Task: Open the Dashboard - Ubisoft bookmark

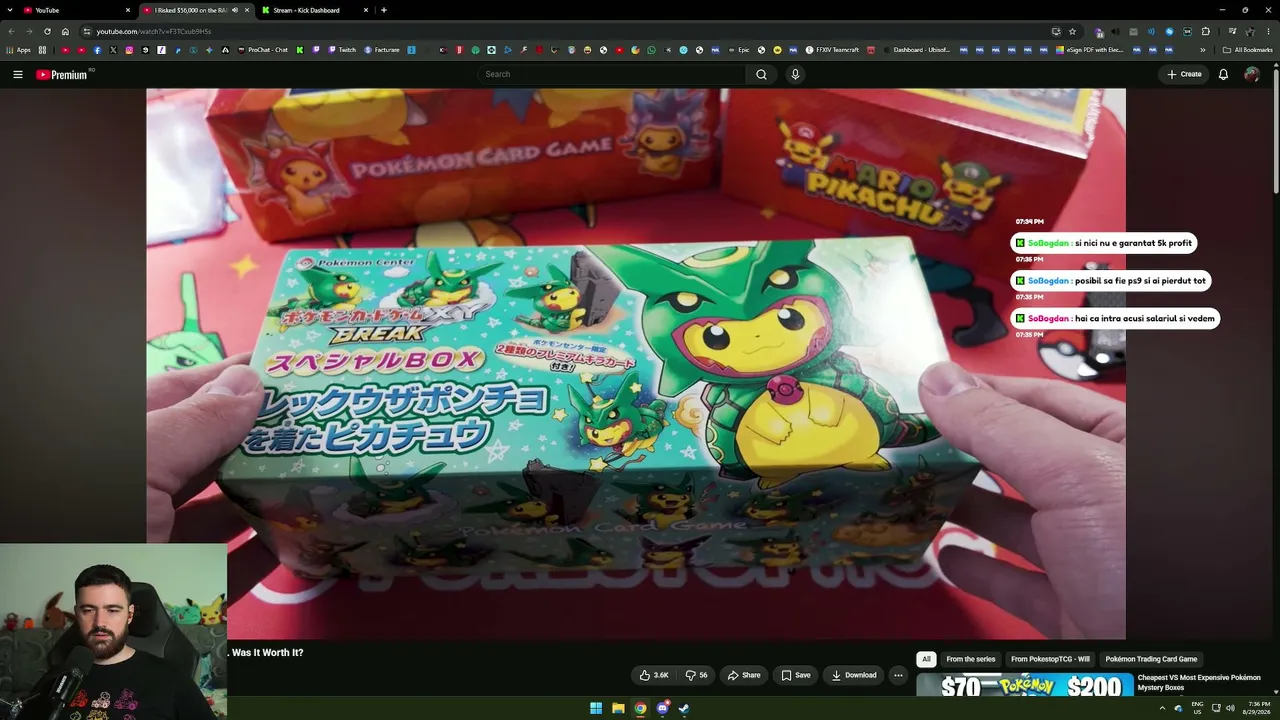Action: tap(916, 50)
